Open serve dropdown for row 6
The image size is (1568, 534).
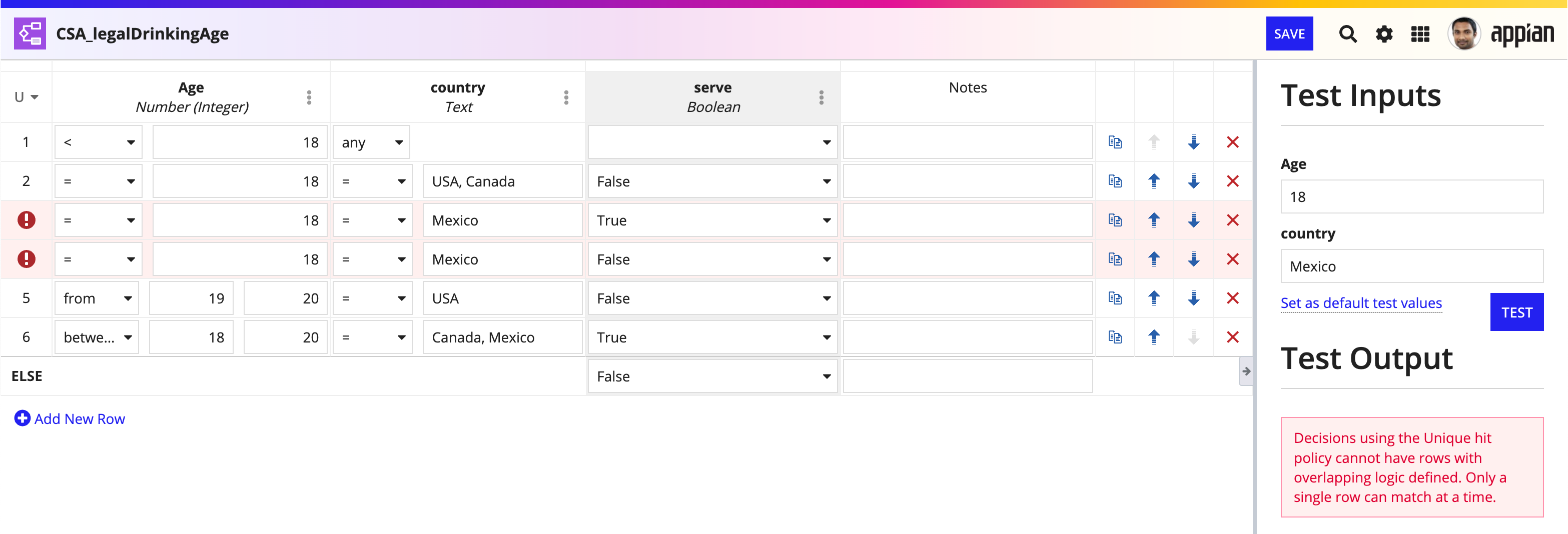pyautogui.click(x=712, y=337)
